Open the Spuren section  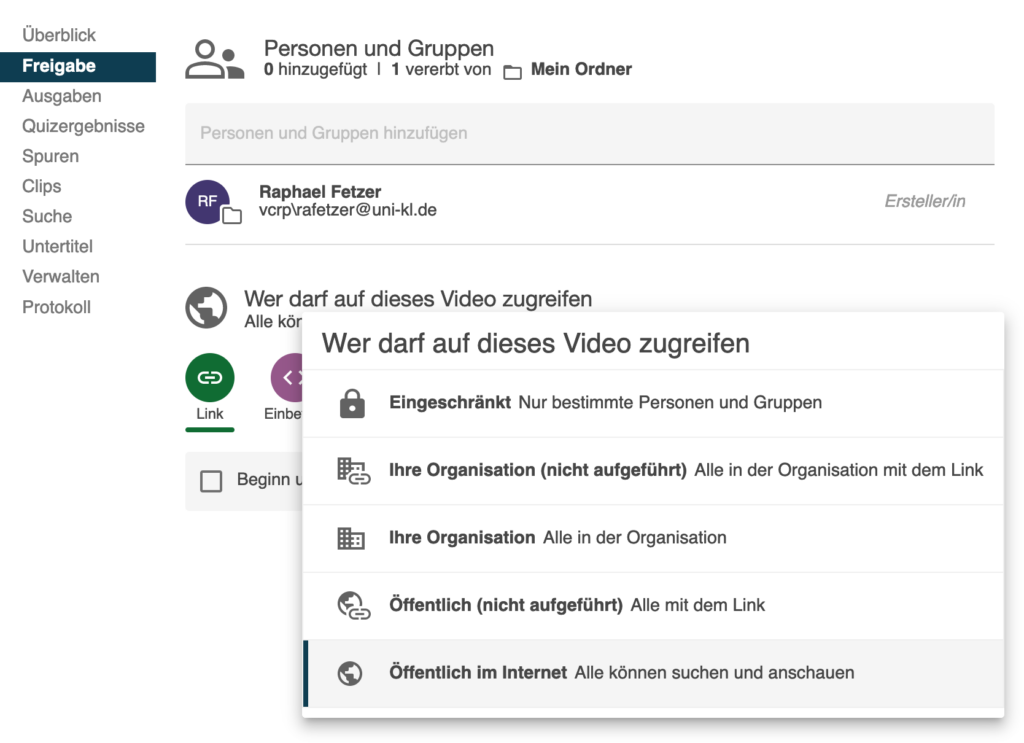pos(50,156)
